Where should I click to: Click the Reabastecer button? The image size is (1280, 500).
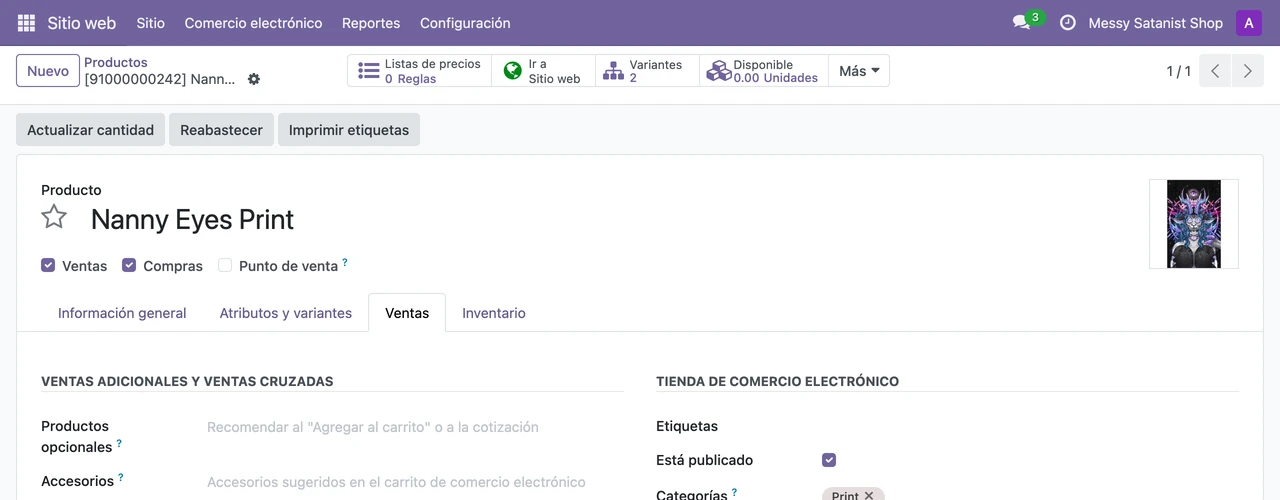coord(221,130)
